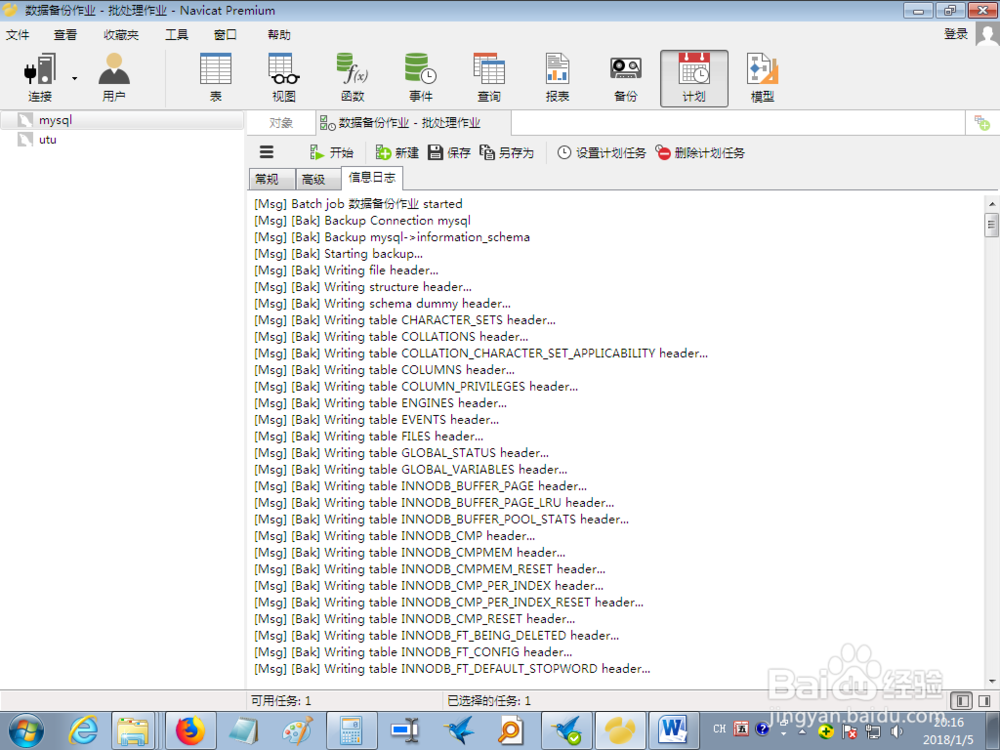1000x750 pixels.
Task: Click the 可用任务: 1 status text
Action: click(281, 700)
